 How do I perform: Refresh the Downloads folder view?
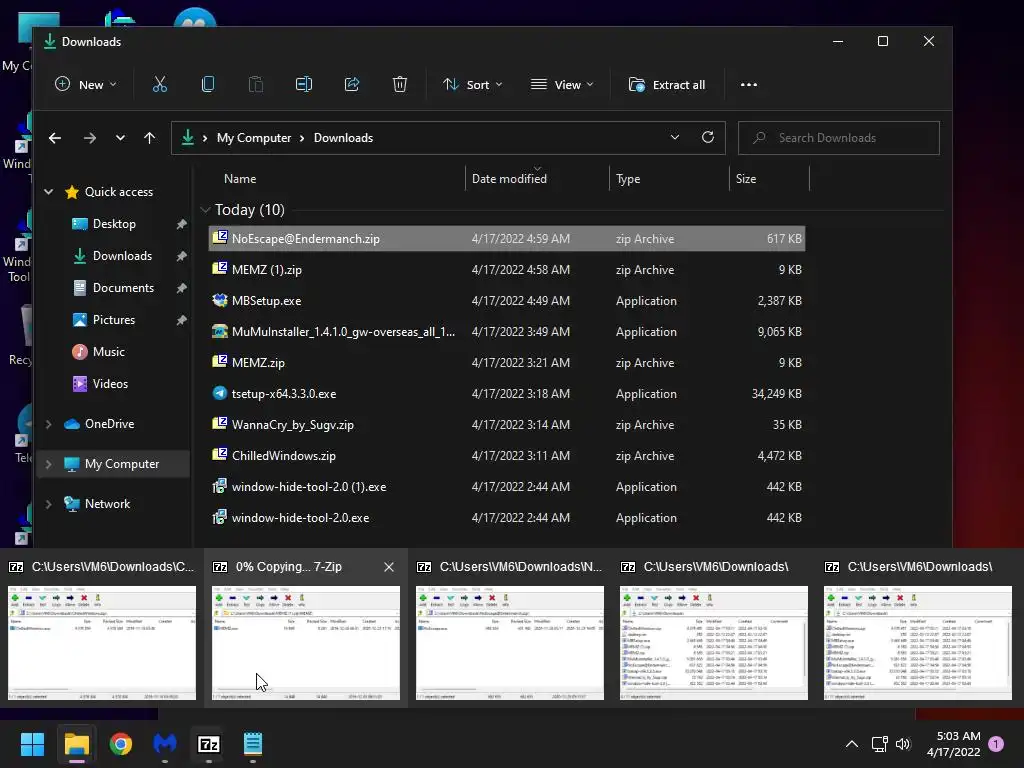(707, 137)
